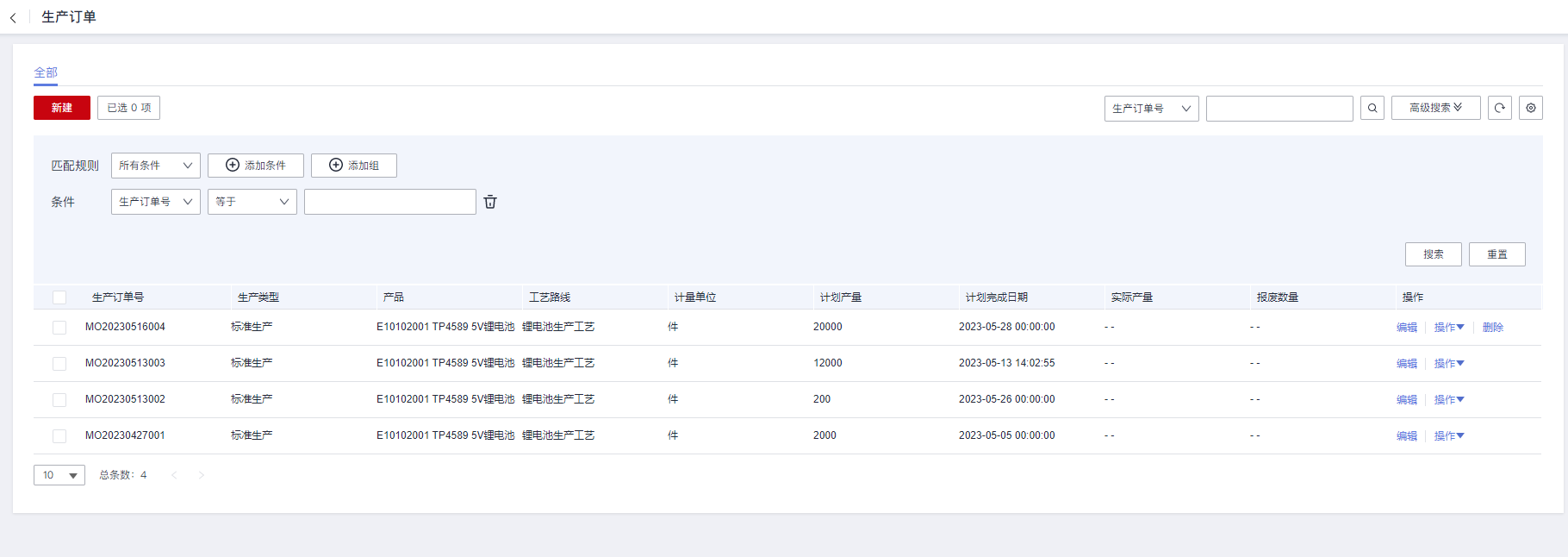Screen dimensions: 1568x557
Task: Open the 所有条件 match rule dropdown
Action: (x=156, y=166)
